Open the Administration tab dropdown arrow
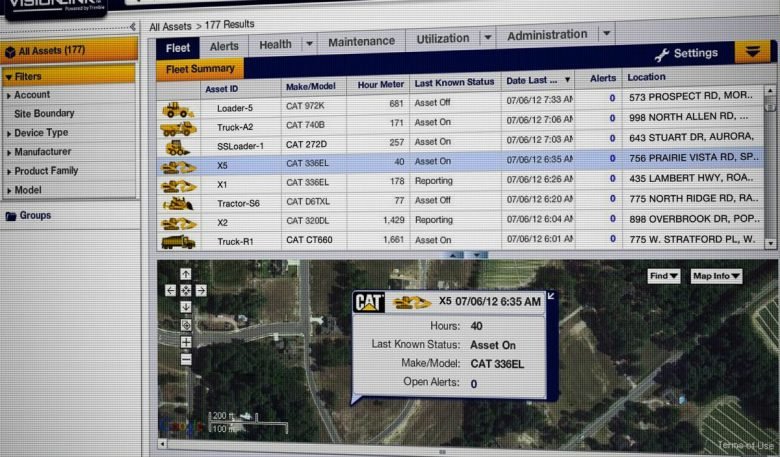This screenshot has width=780, height=457. click(x=606, y=33)
